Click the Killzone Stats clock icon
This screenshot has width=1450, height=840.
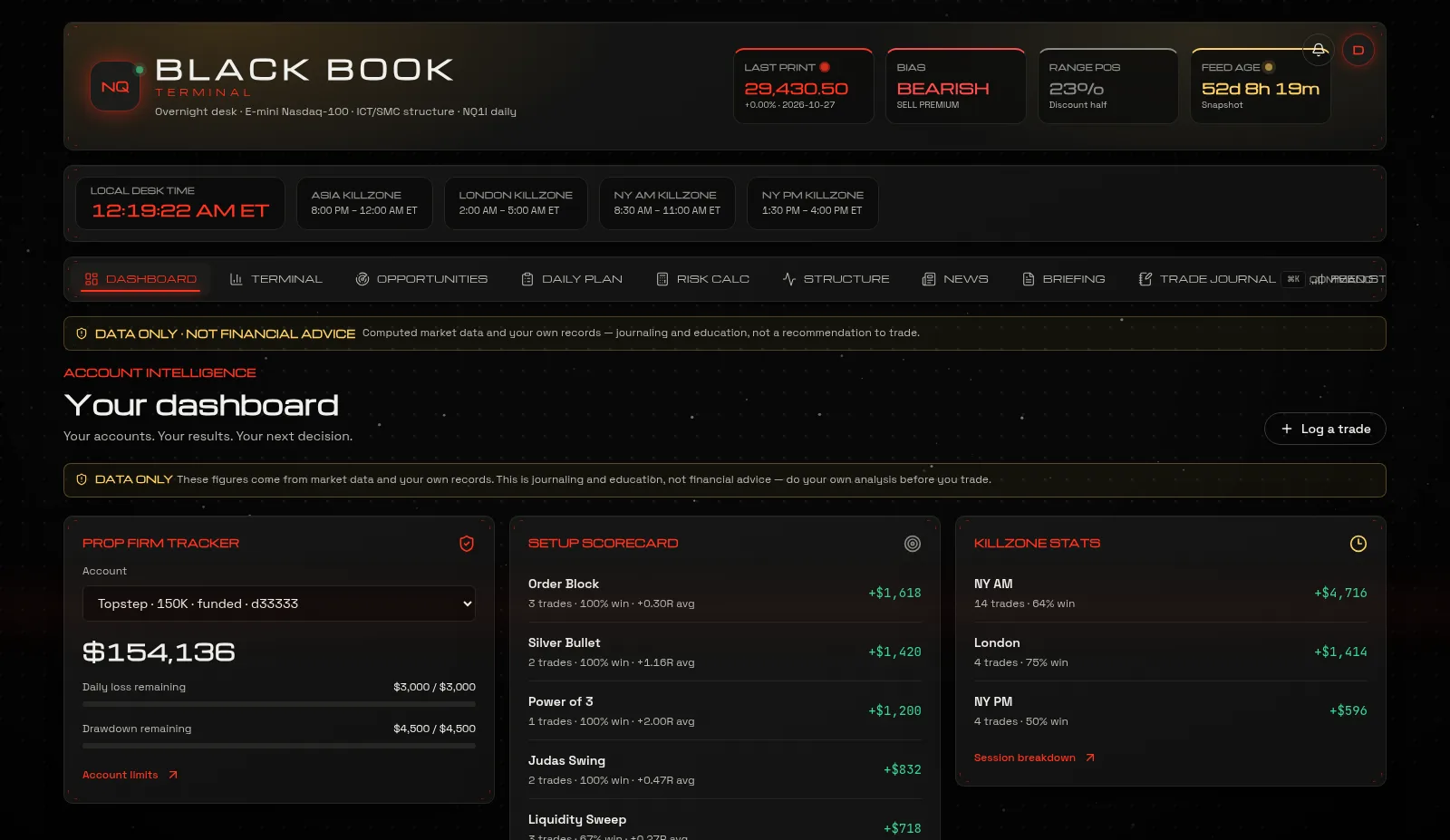[1358, 544]
